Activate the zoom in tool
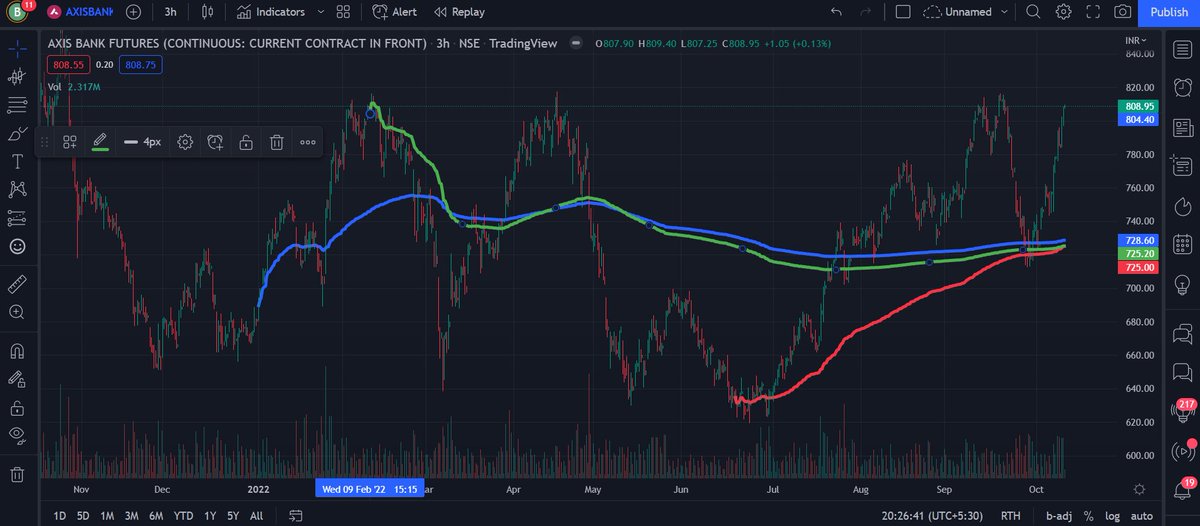Screen dimensions: 1200x526 17,312
